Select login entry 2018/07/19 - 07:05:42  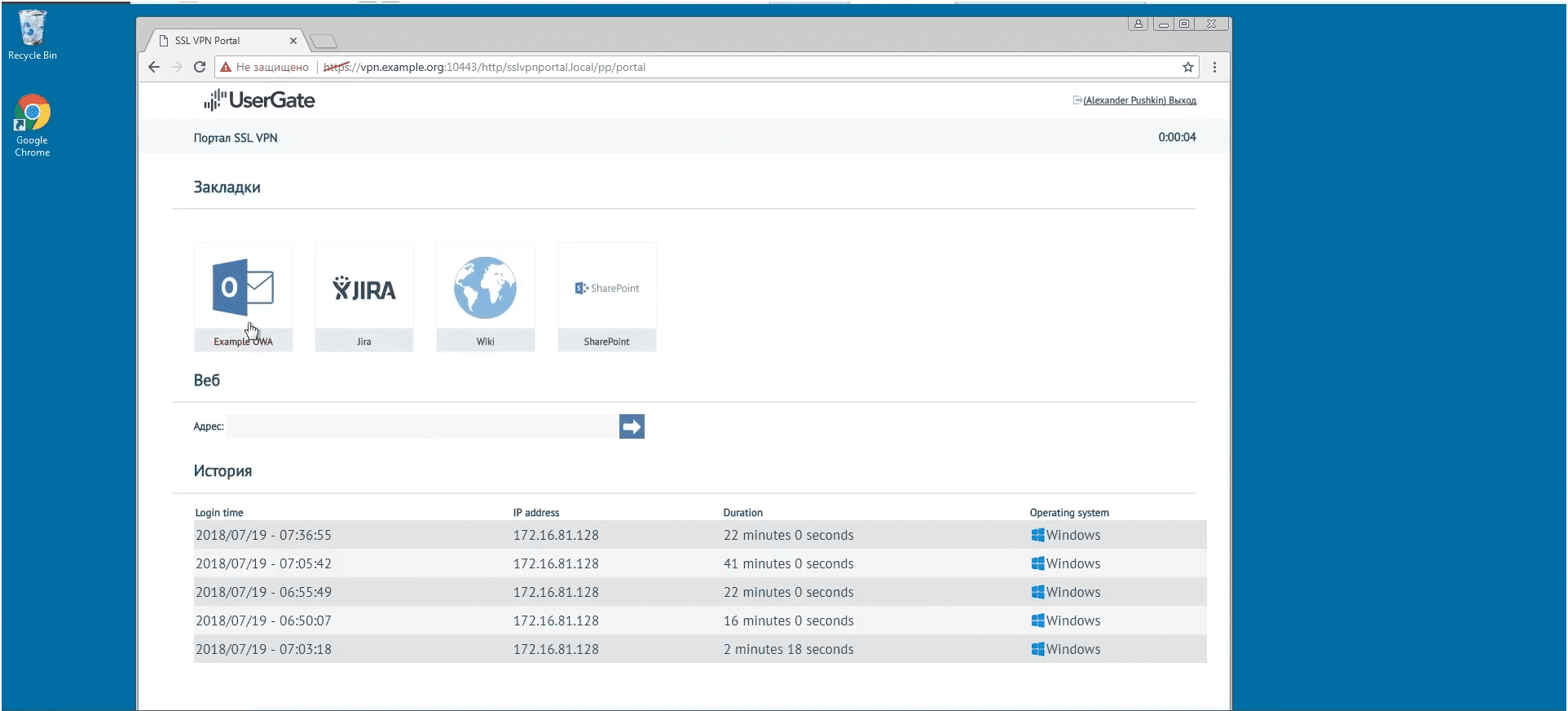(700, 563)
